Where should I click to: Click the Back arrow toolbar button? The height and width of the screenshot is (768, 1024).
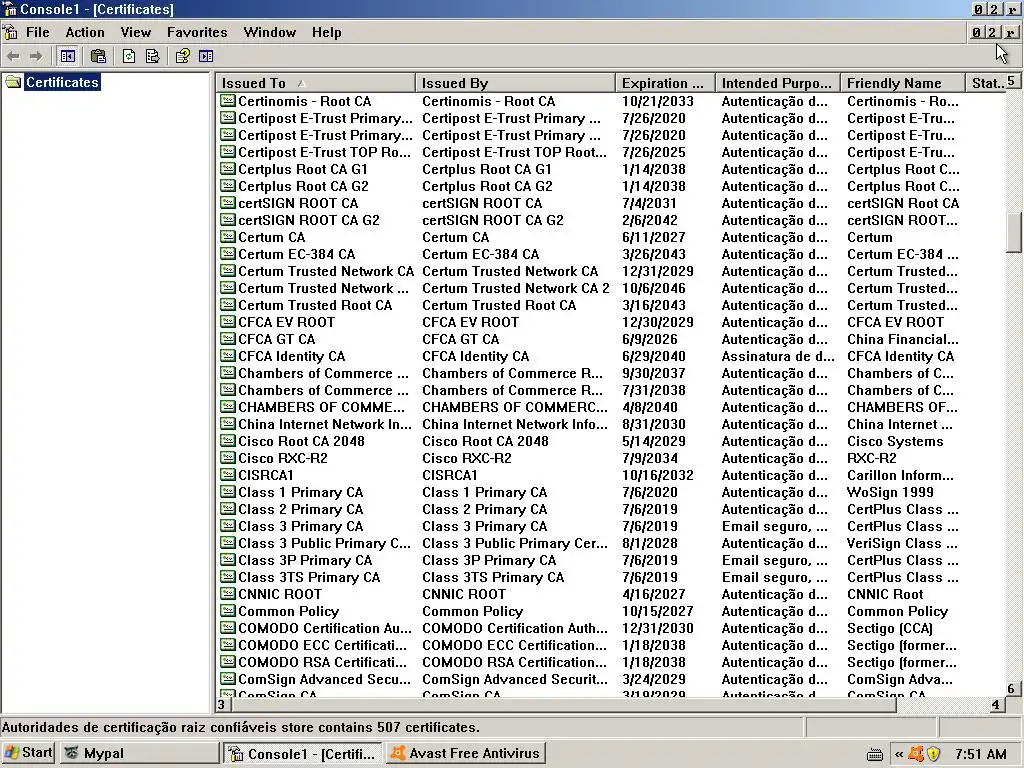point(13,57)
